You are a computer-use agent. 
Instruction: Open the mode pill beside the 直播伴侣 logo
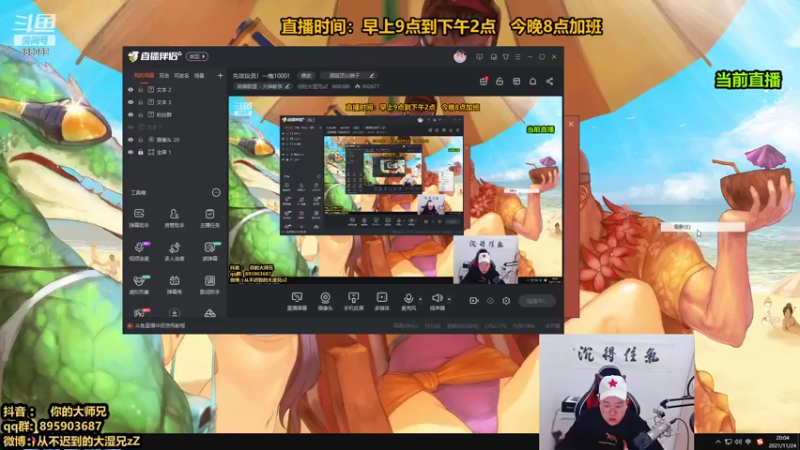pos(197,57)
